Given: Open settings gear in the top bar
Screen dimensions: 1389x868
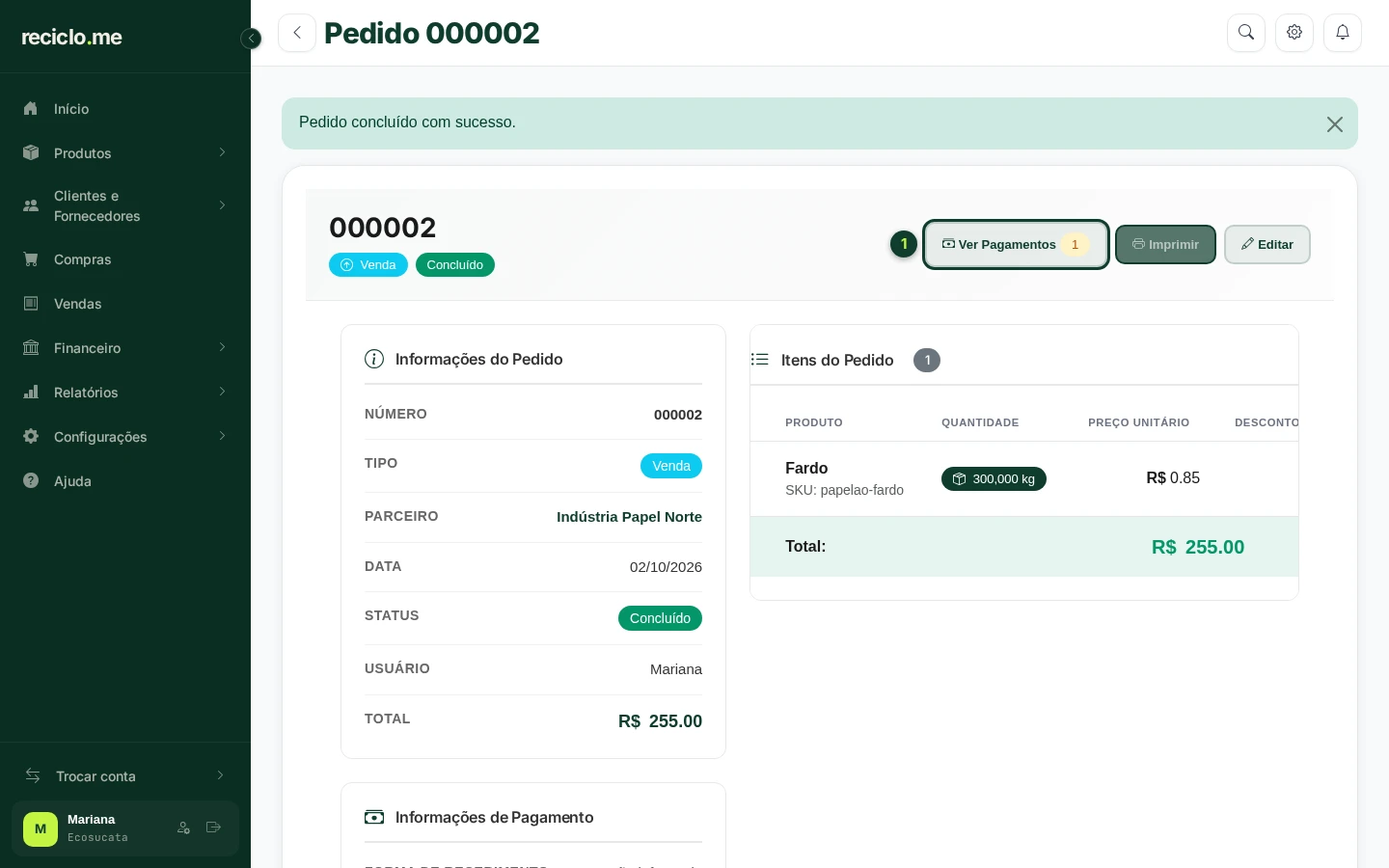Looking at the screenshot, I should coord(1294,33).
